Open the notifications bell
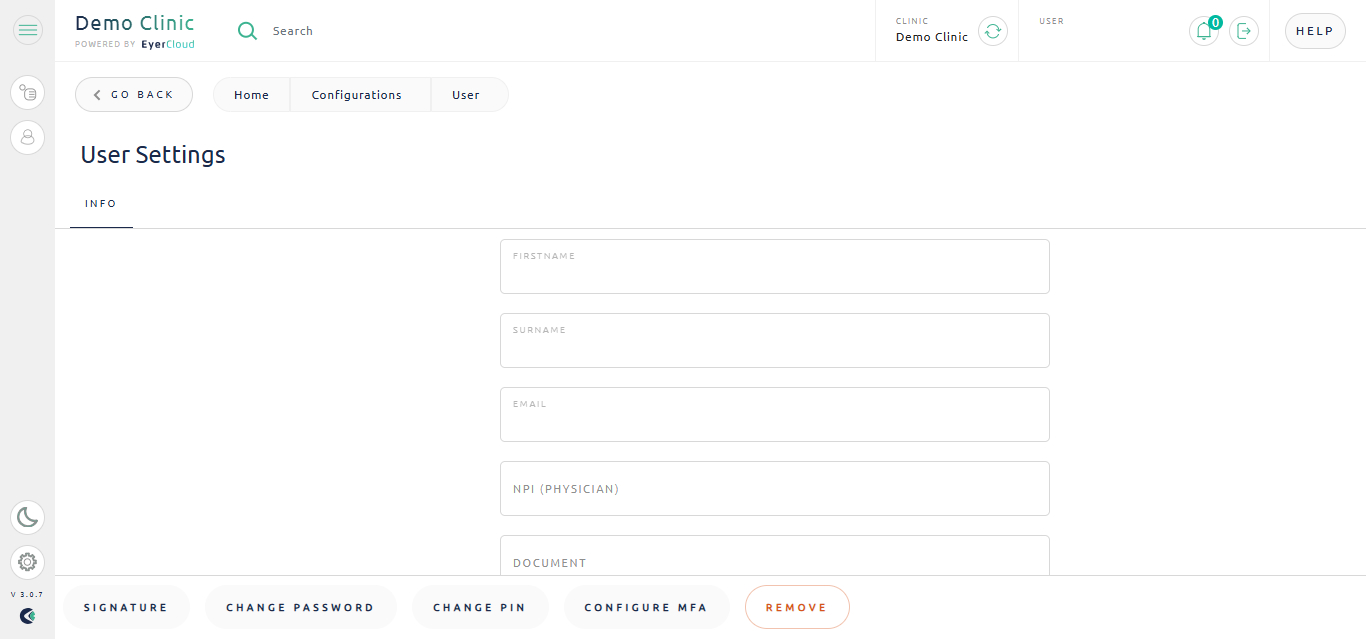The image size is (1366, 639). [x=1204, y=31]
